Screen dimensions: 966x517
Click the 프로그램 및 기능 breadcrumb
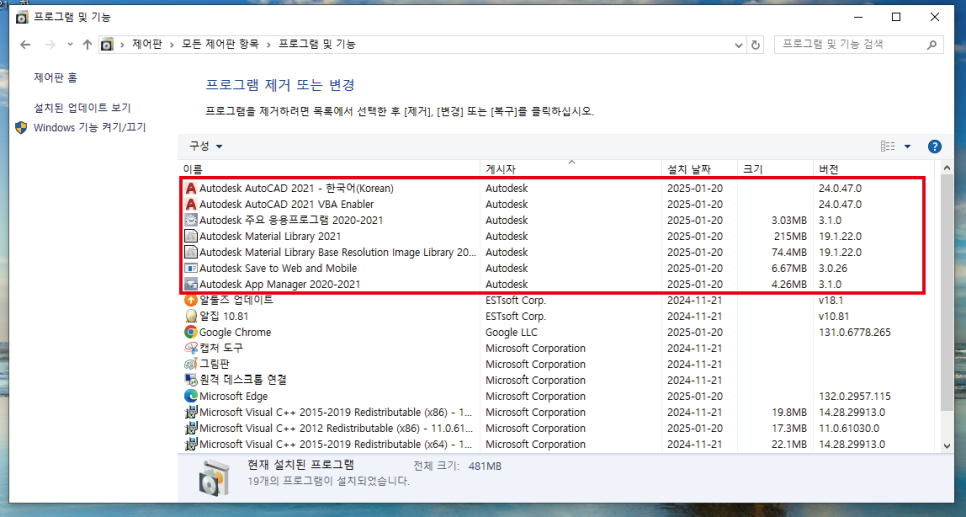(317, 44)
